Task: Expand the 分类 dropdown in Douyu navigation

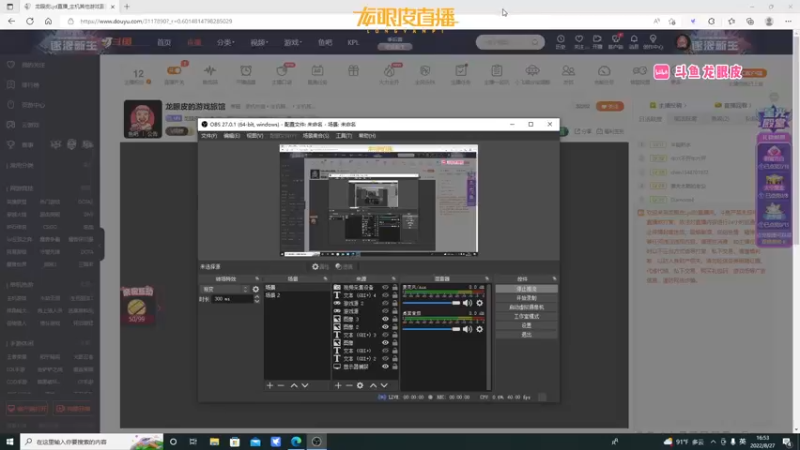Action: 226,42
